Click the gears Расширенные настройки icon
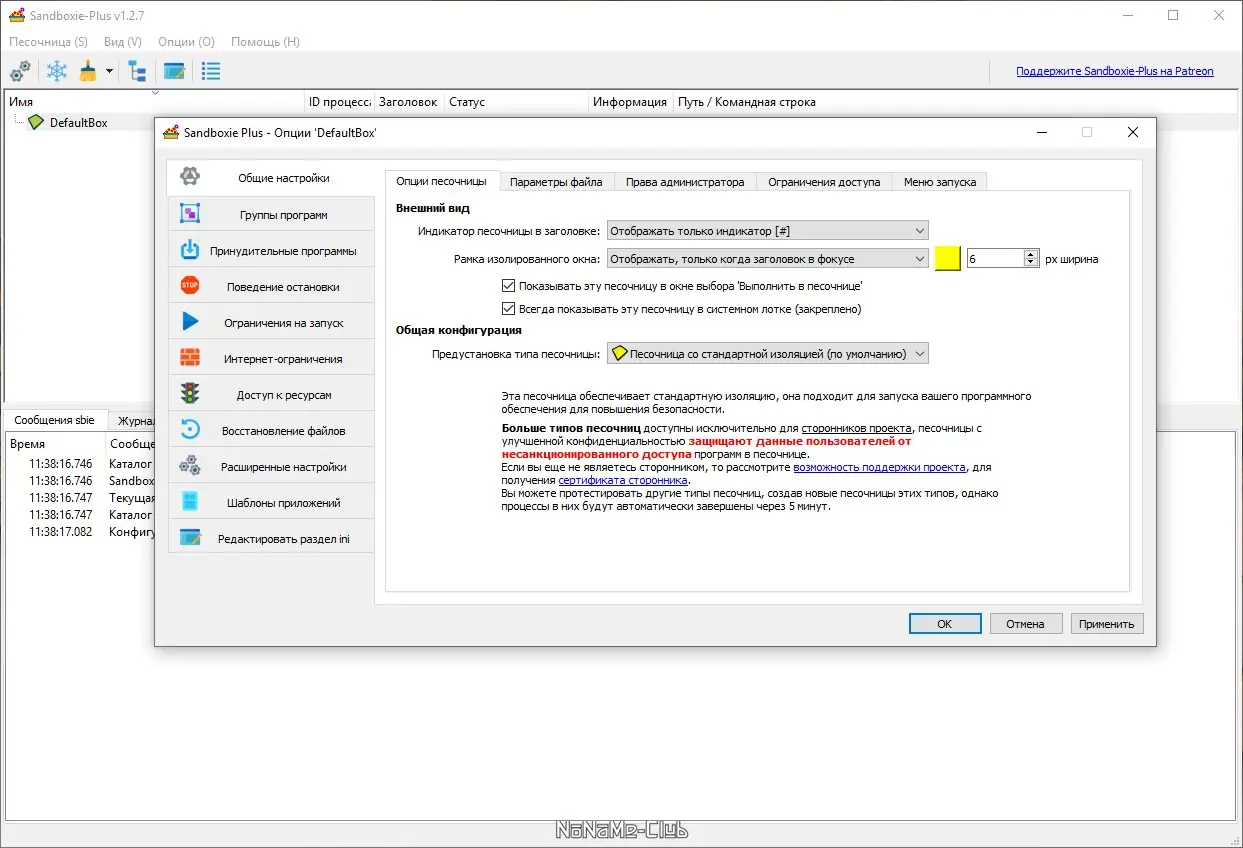 (190, 466)
